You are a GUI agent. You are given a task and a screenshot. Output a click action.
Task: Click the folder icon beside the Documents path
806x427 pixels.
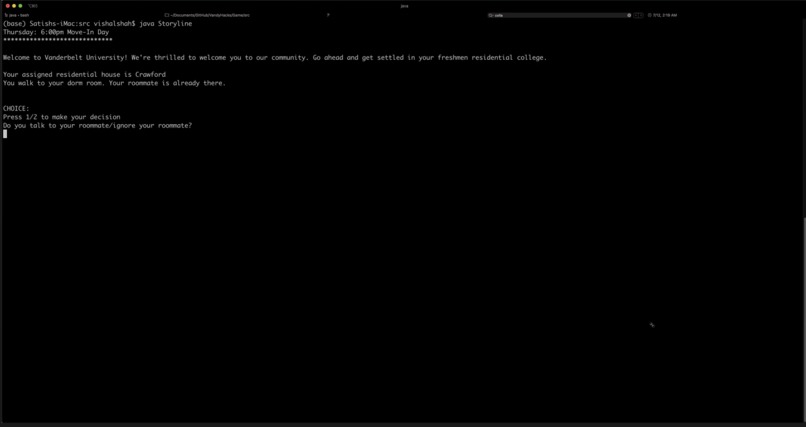click(x=167, y=15)
